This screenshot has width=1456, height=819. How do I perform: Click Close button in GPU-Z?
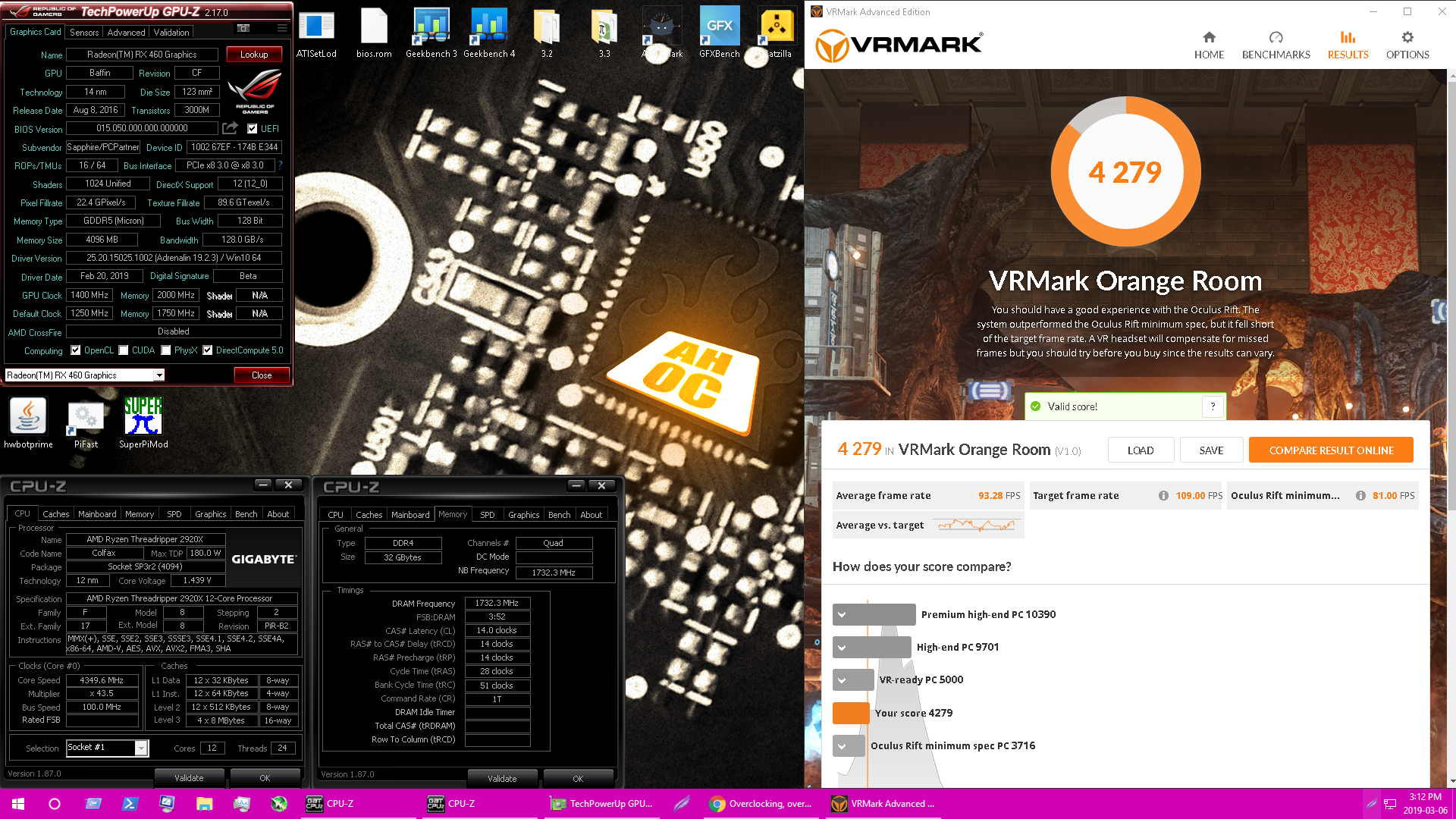(262, 375)
